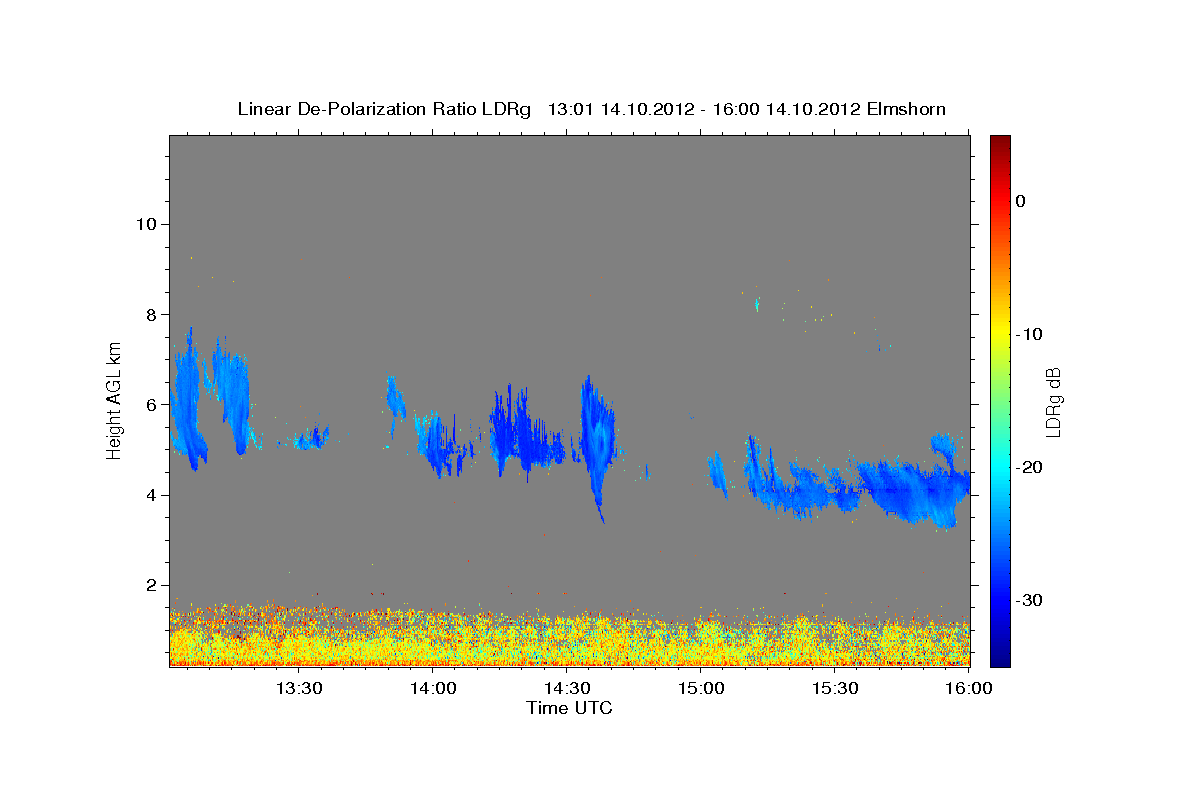The height and width of the screenshot is (800, 1200).
Task: Click the plot title mentioning Elmshorn
Action: (x=592, y=108)
